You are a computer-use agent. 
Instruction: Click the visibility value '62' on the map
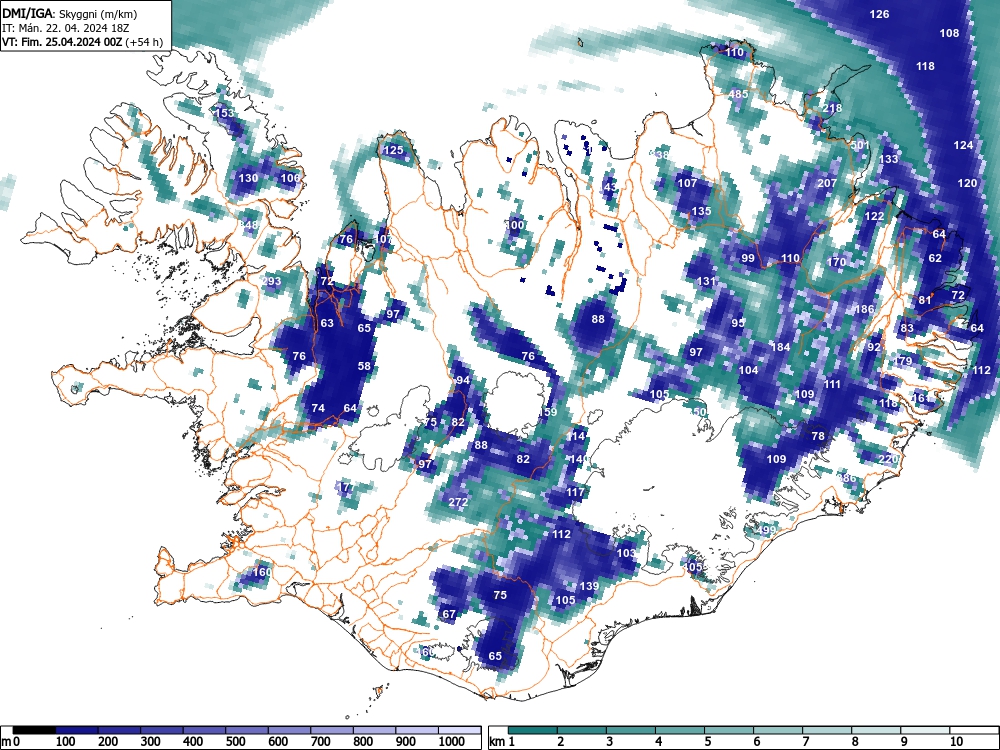pos(935,258)
